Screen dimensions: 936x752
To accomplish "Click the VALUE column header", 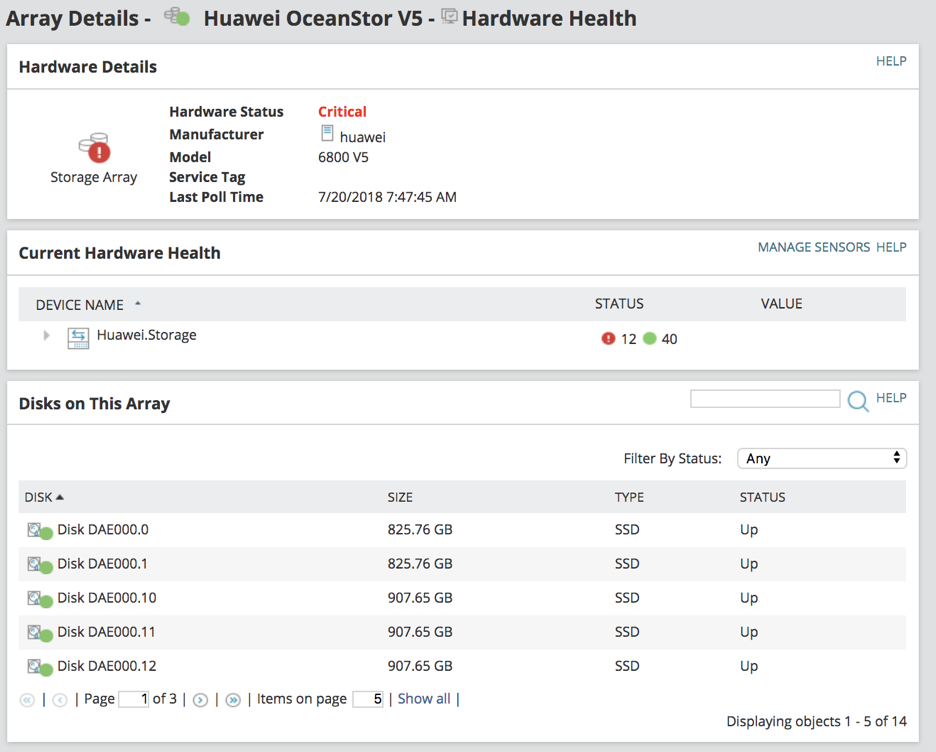I will coord(781,304).
